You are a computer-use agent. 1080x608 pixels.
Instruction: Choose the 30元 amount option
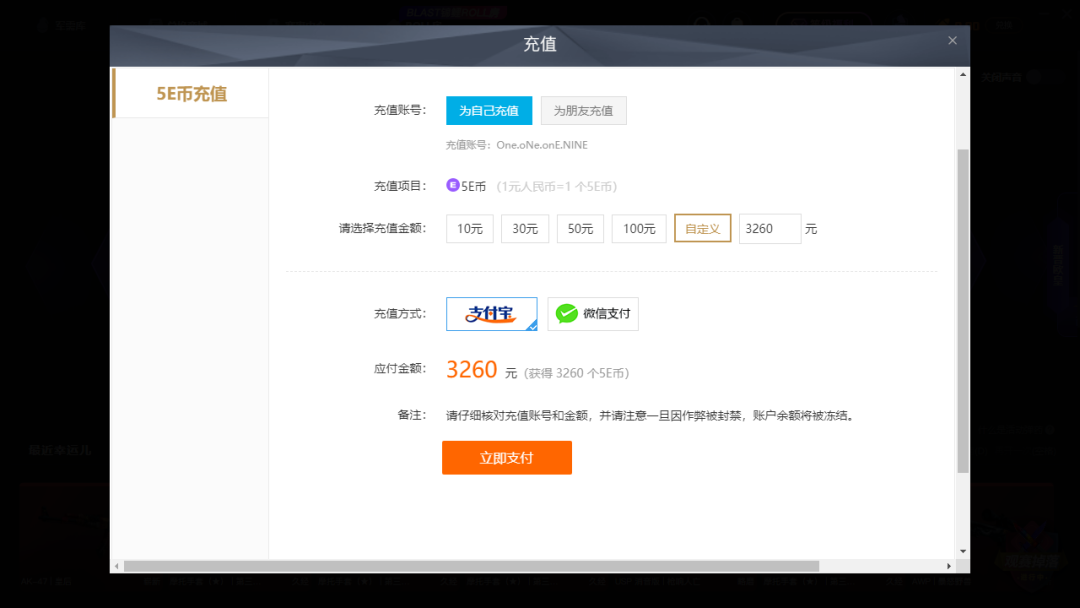525,229
